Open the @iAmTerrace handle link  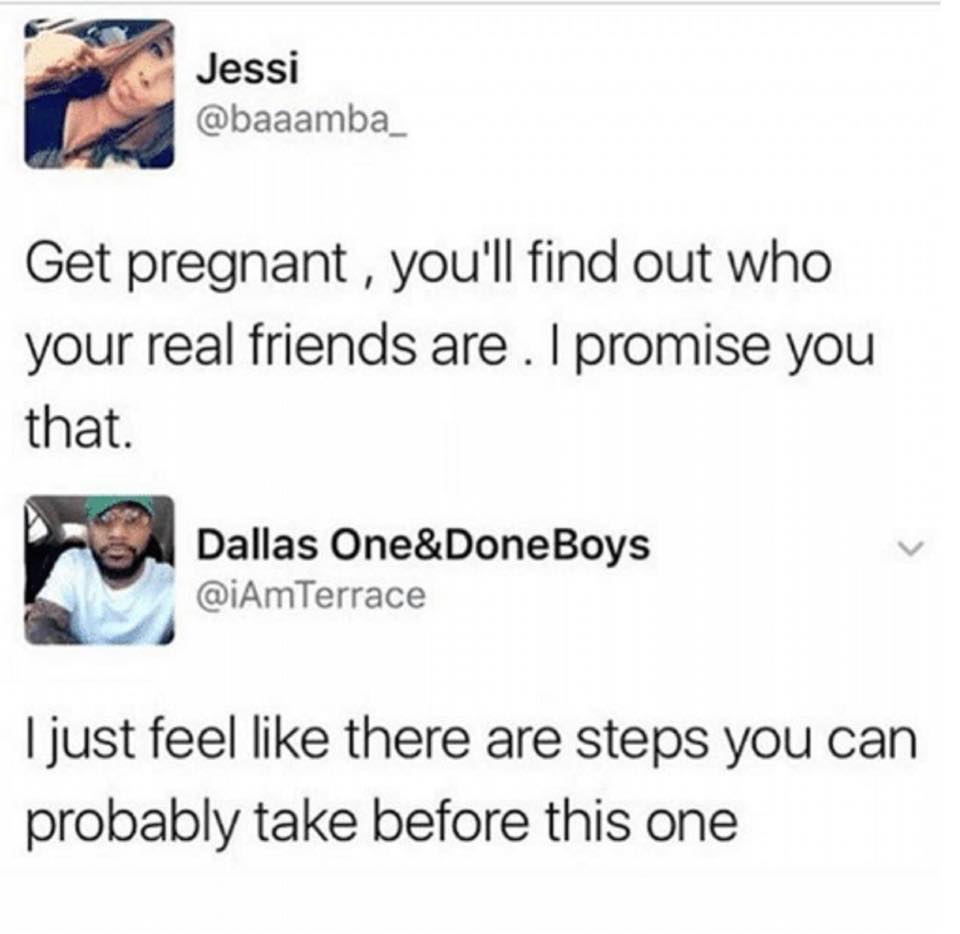(x=310, y=594)
